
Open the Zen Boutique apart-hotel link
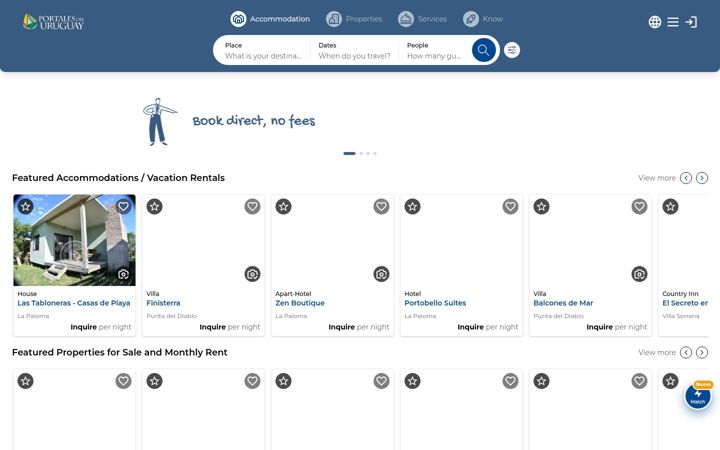click(x=300, y=303)
